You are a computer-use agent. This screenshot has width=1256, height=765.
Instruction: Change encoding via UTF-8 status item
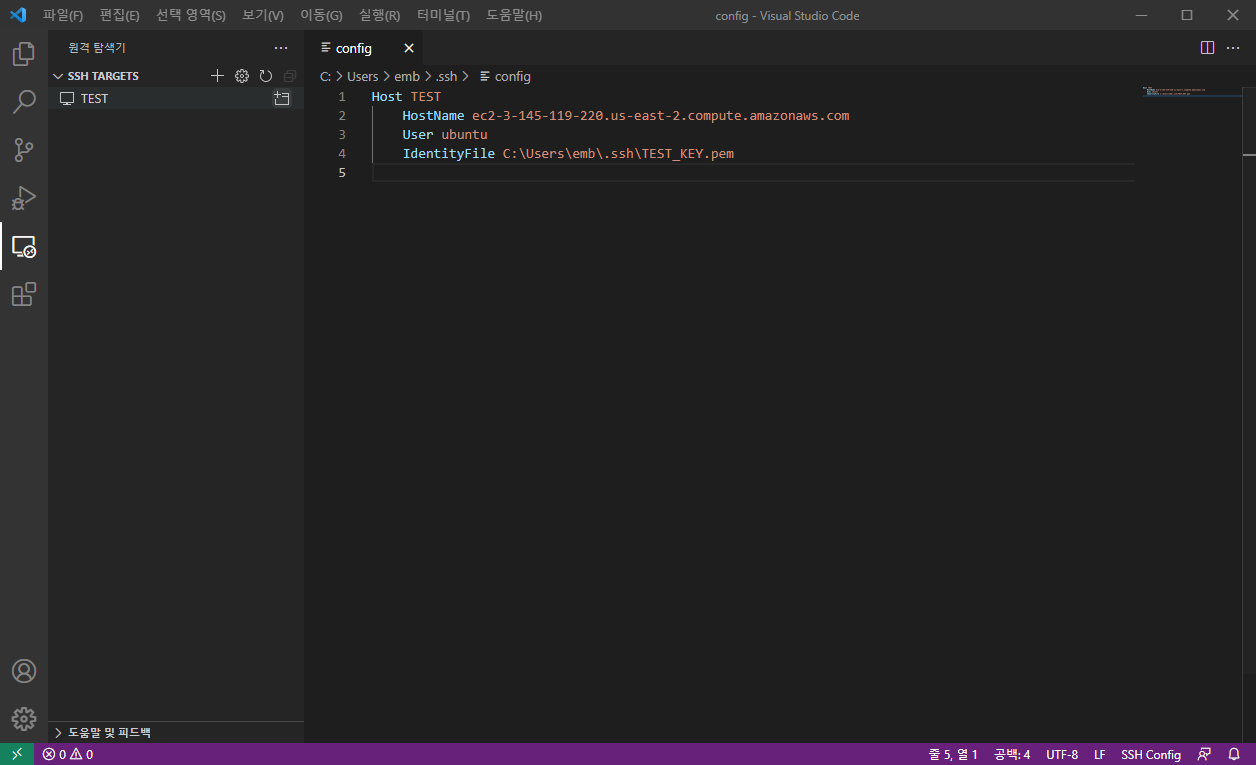(1062, 754)
